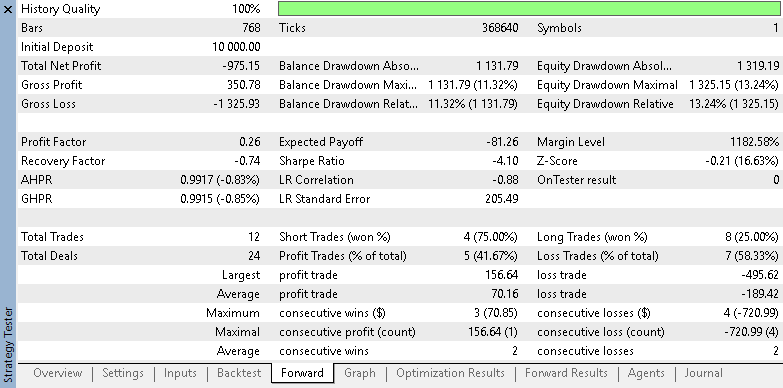Select the Ticks value 368640

click(x=500, y=28)
